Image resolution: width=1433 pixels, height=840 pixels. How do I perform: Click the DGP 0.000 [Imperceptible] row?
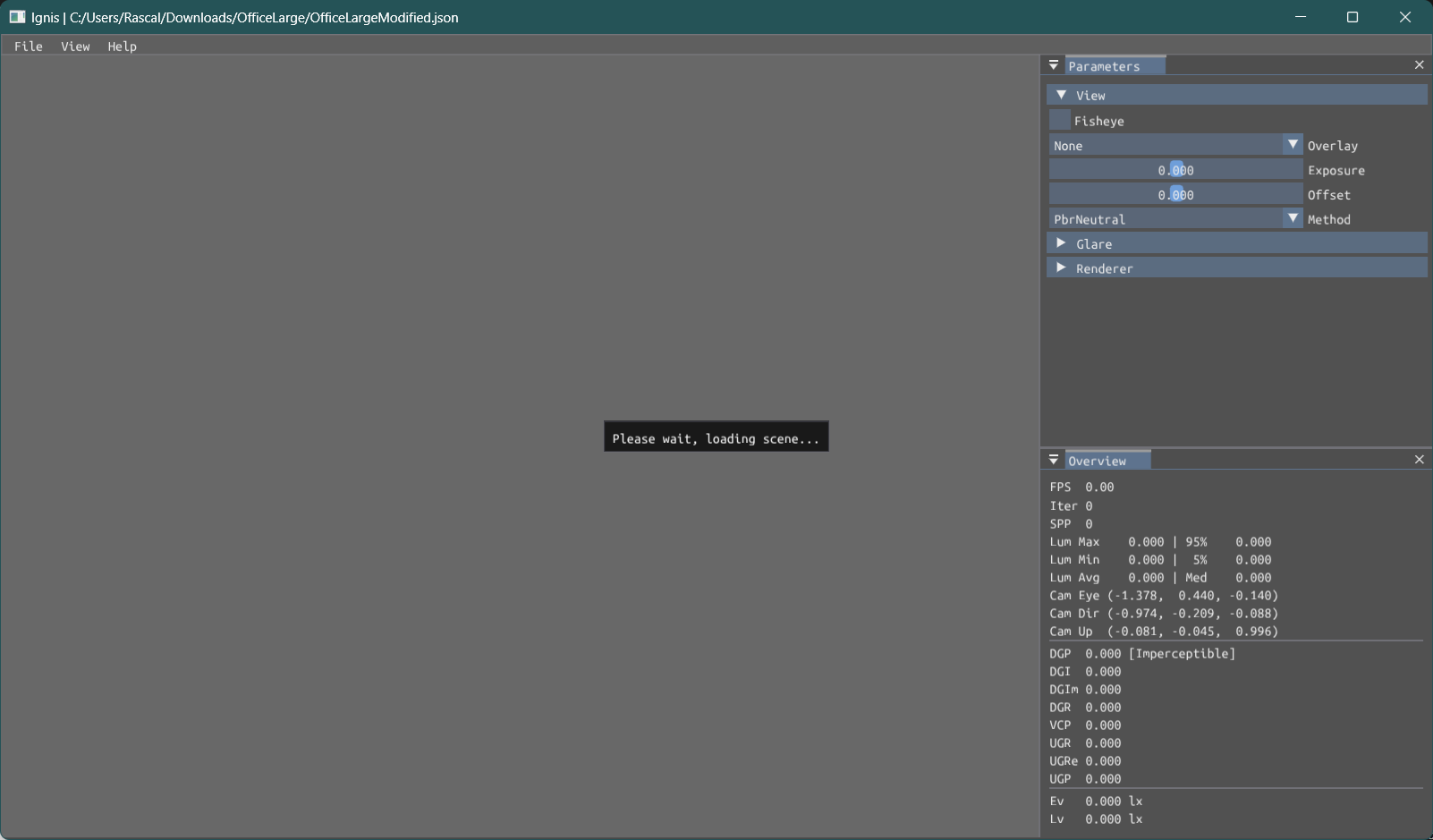(1142, 654)
